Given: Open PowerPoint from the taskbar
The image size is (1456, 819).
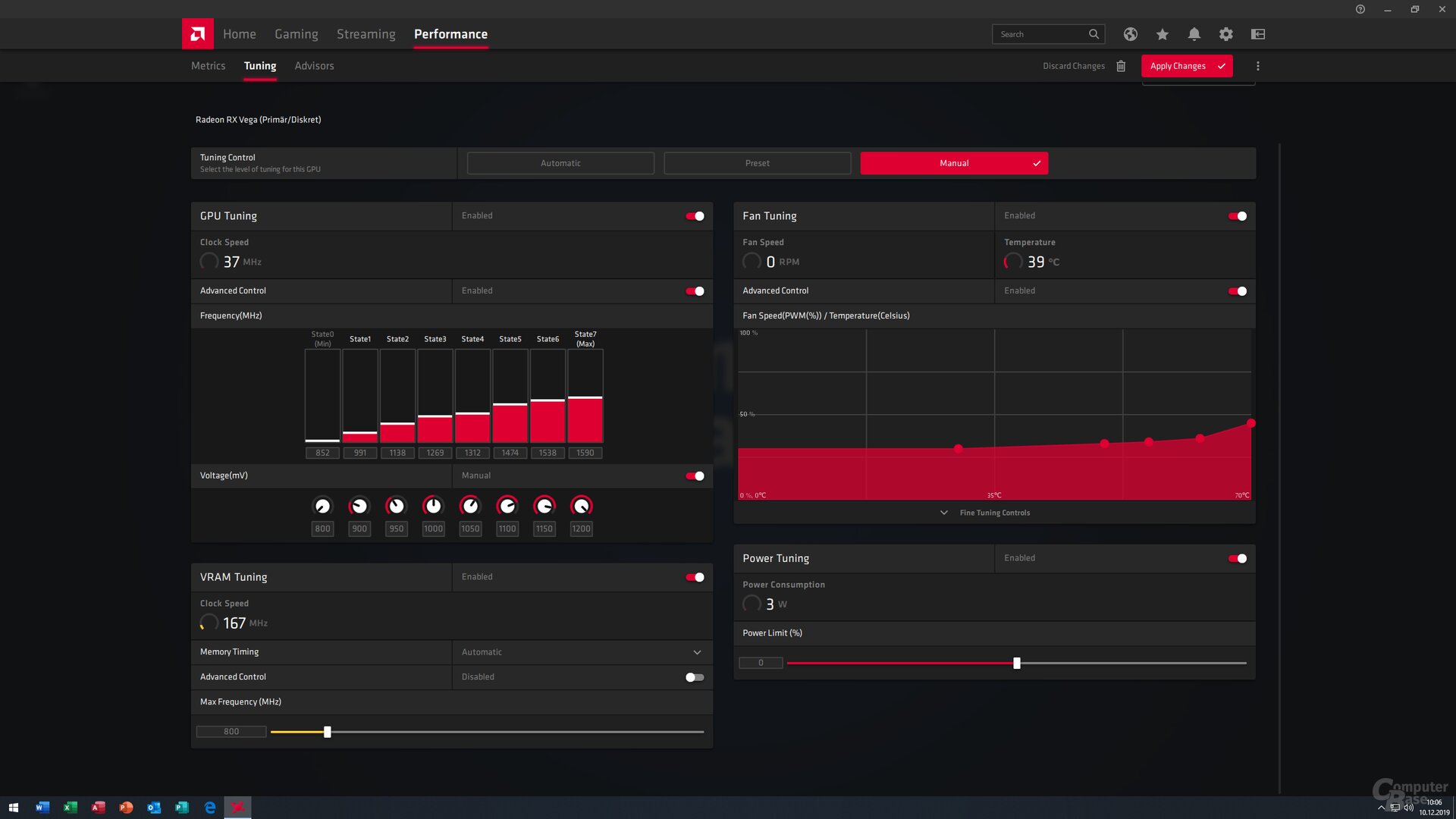Looking at the screenshot, I should 126,808.
